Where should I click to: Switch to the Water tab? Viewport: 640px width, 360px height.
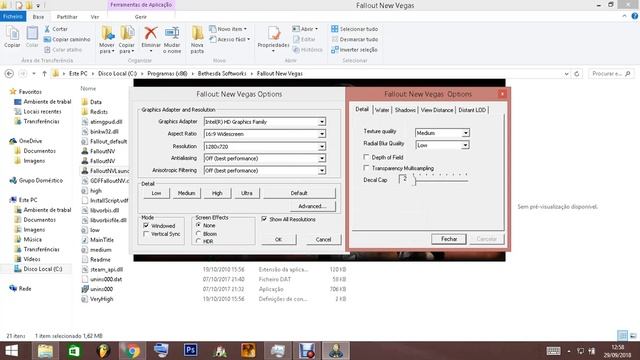382,110
